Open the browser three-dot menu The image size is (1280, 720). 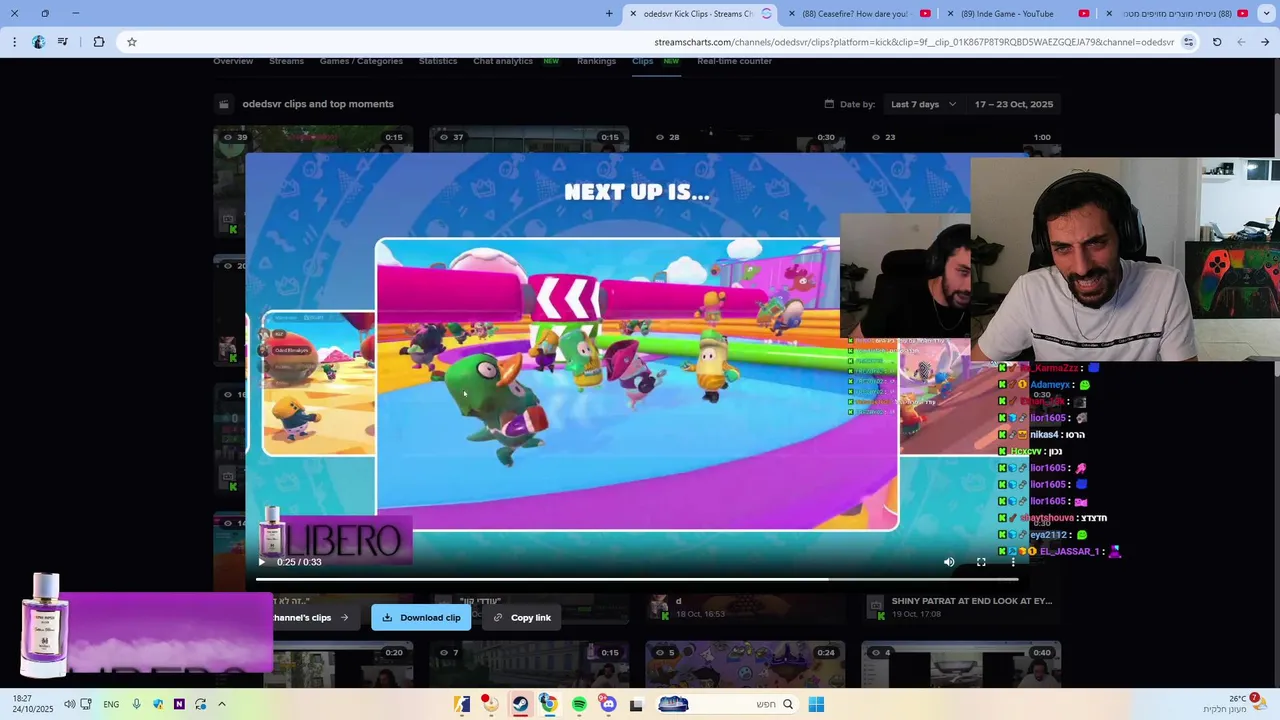[x=14, y=42]
